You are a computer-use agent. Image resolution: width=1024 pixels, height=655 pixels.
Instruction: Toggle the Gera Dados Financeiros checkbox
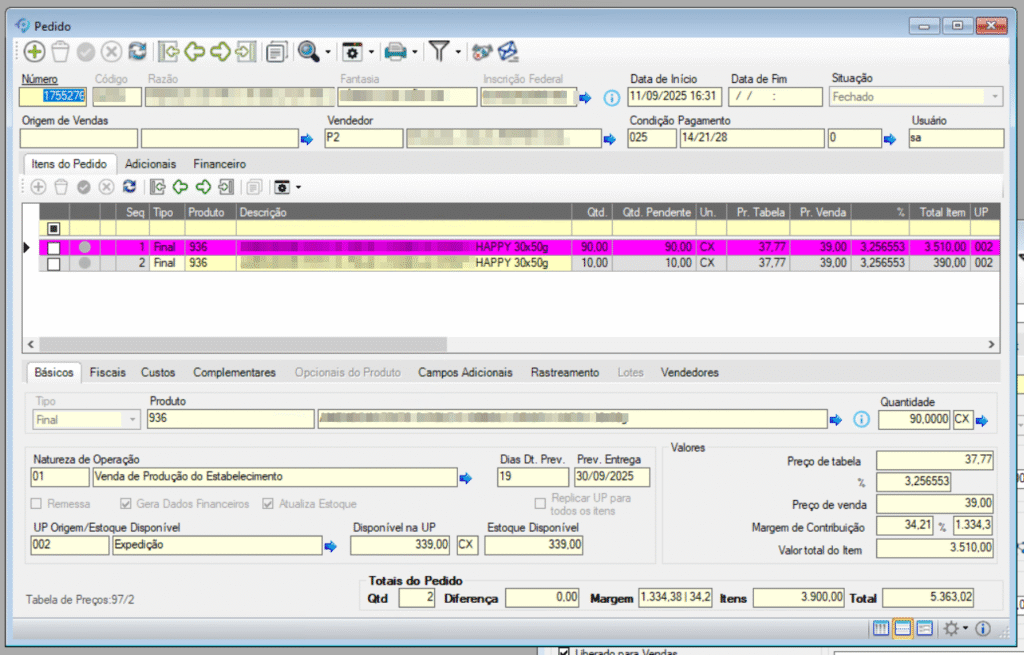tap(126, 504)
